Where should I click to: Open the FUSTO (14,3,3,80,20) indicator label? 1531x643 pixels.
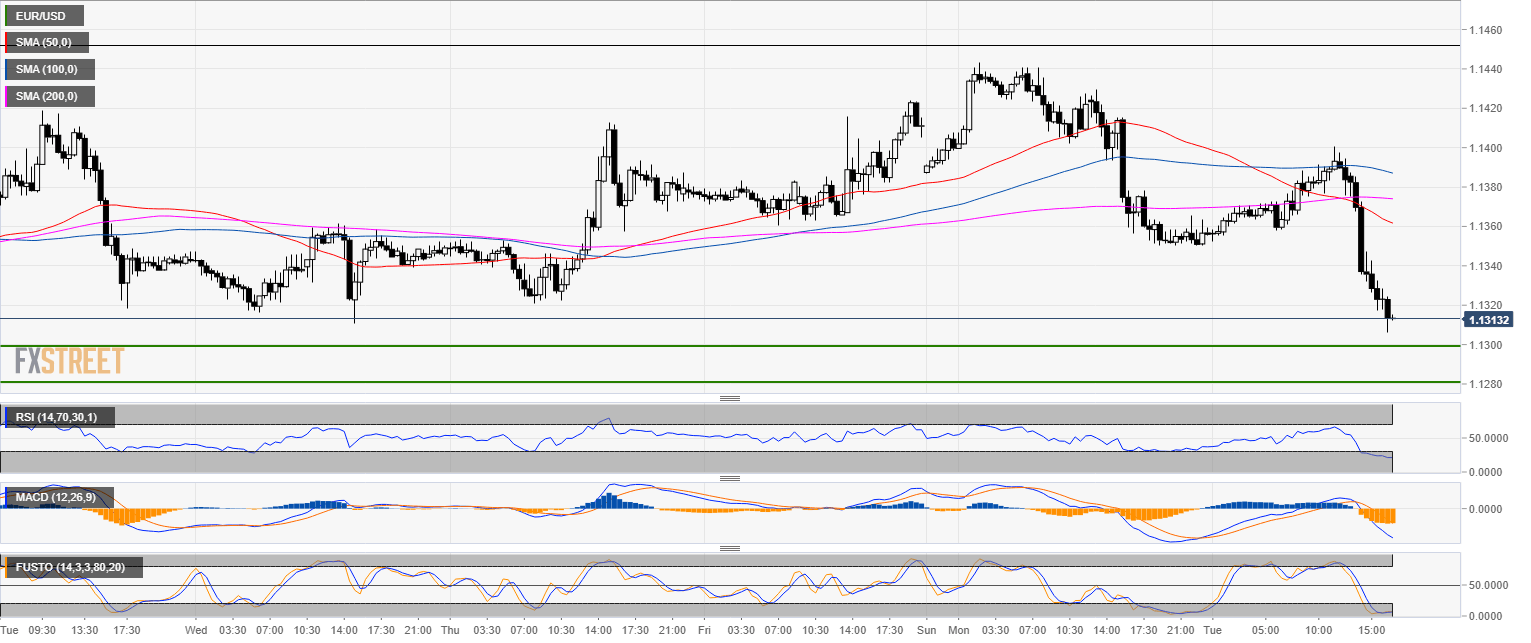[73, 568]
